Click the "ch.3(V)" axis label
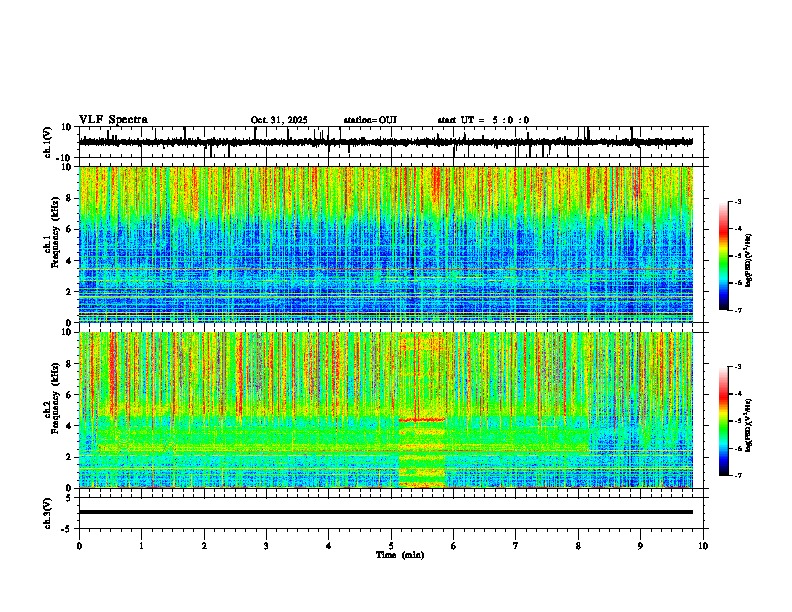792x612 pixels. (48, 513)
